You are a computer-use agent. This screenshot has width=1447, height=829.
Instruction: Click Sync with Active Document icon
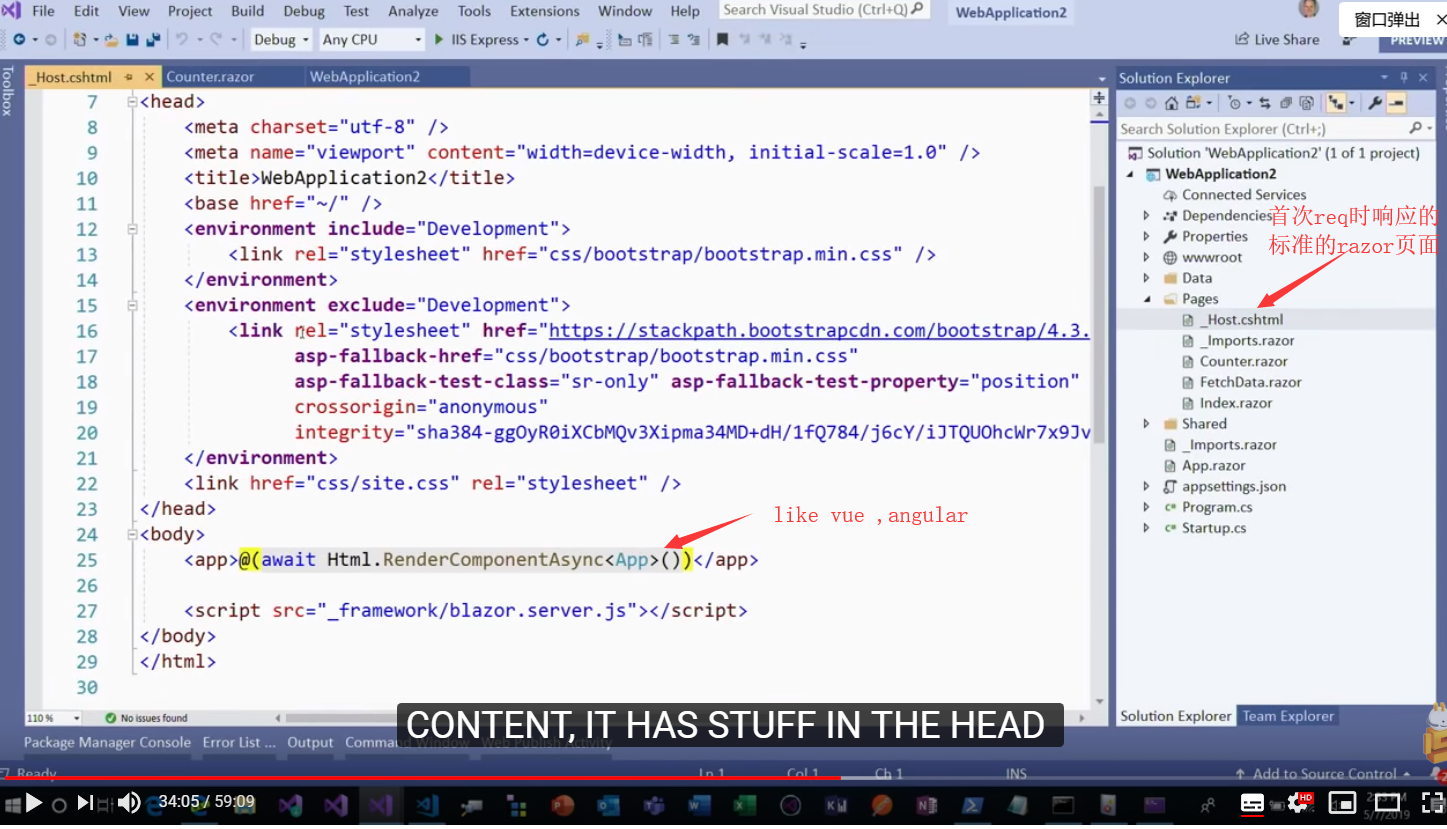pos(1265,103)
